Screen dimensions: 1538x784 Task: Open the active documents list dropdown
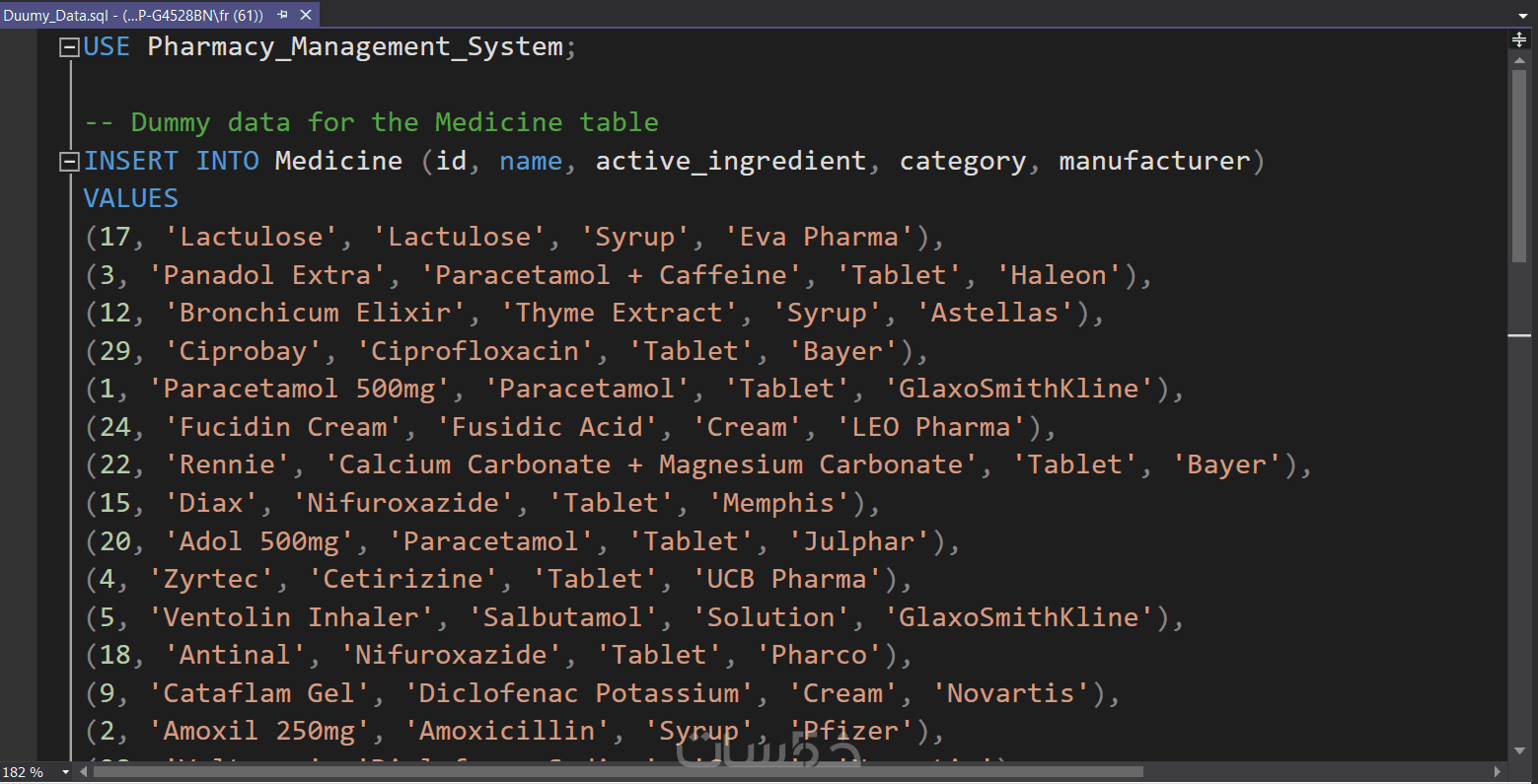click(1523, 16)
